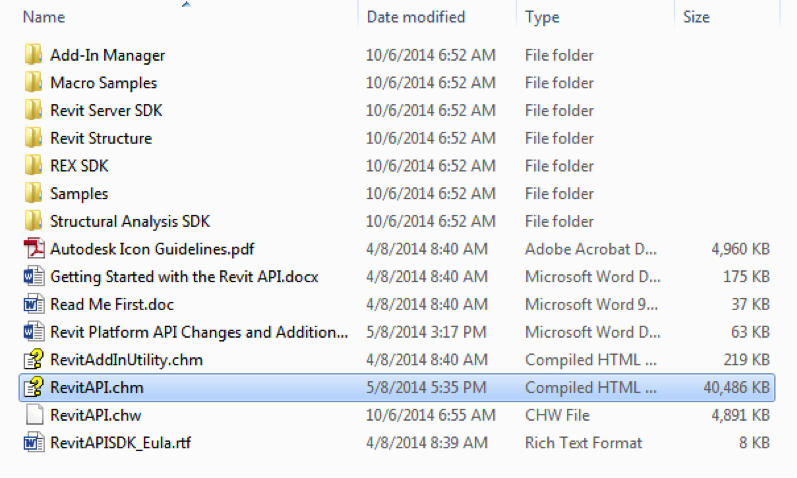The image size is (797, 478).
Task: Click the PDF icon for Autodesk Icon Guidelines
Action: click(34, 249)
